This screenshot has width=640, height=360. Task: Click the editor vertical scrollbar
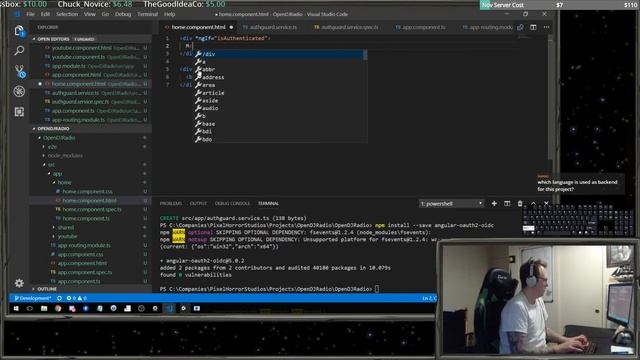[x=551, y=98]
